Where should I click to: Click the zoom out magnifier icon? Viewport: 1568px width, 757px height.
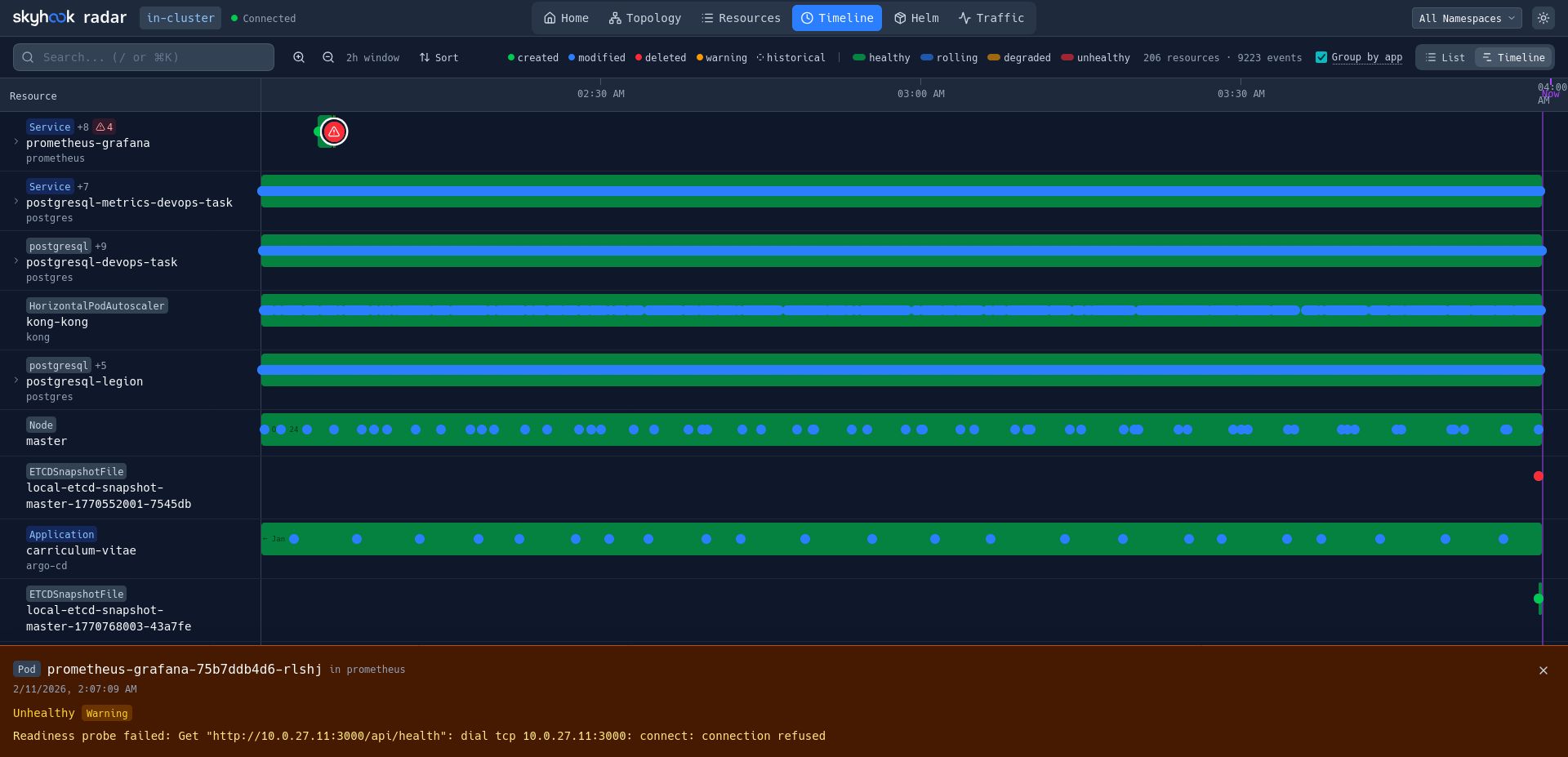click(x=328, y=57)
